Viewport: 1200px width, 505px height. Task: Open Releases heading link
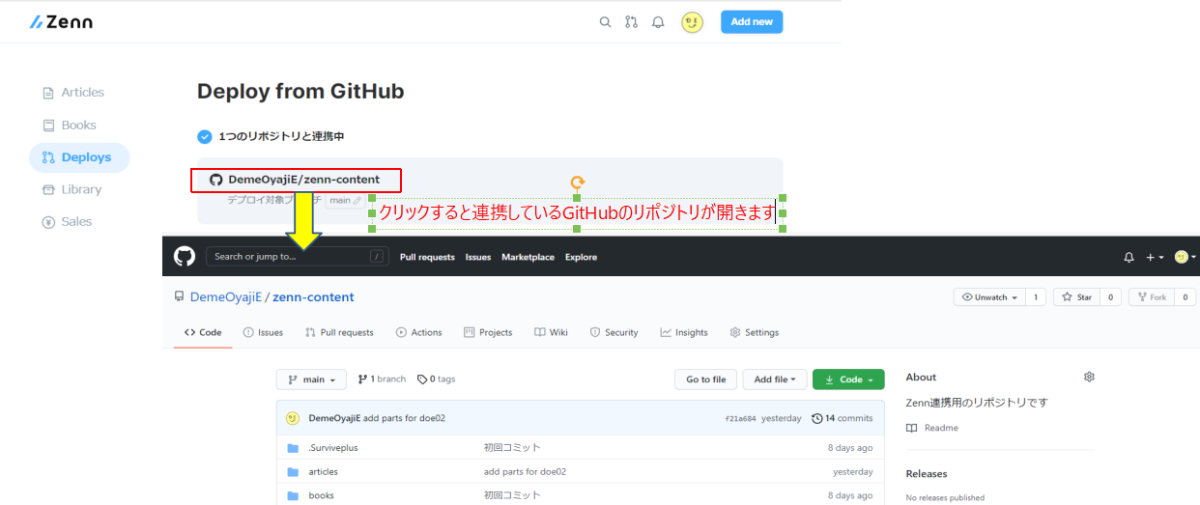(927, 474)
